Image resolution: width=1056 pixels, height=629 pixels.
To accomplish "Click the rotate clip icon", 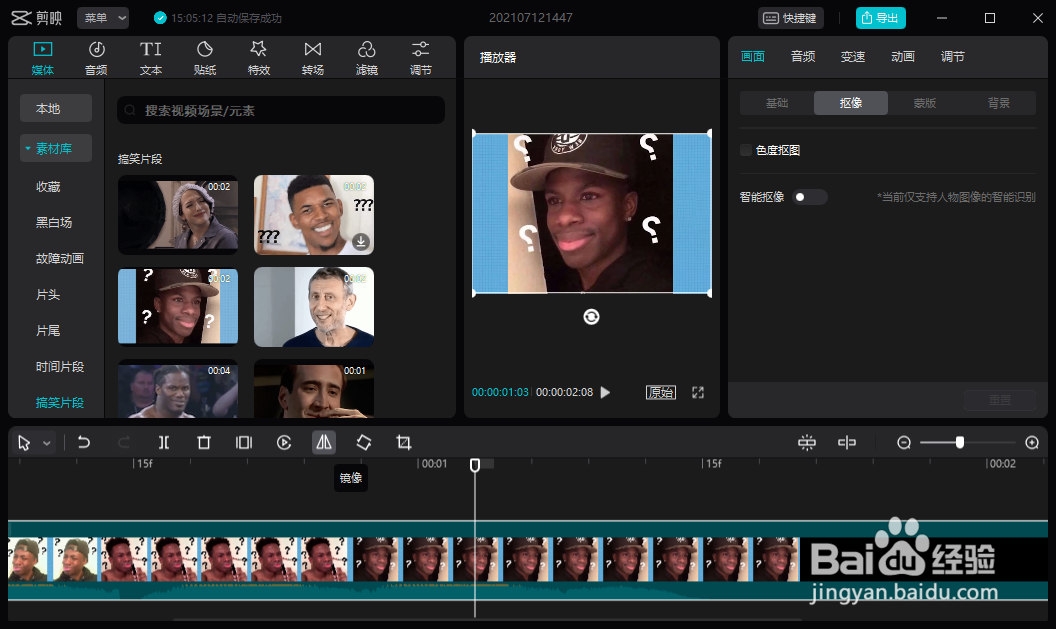I will (364, 442).
